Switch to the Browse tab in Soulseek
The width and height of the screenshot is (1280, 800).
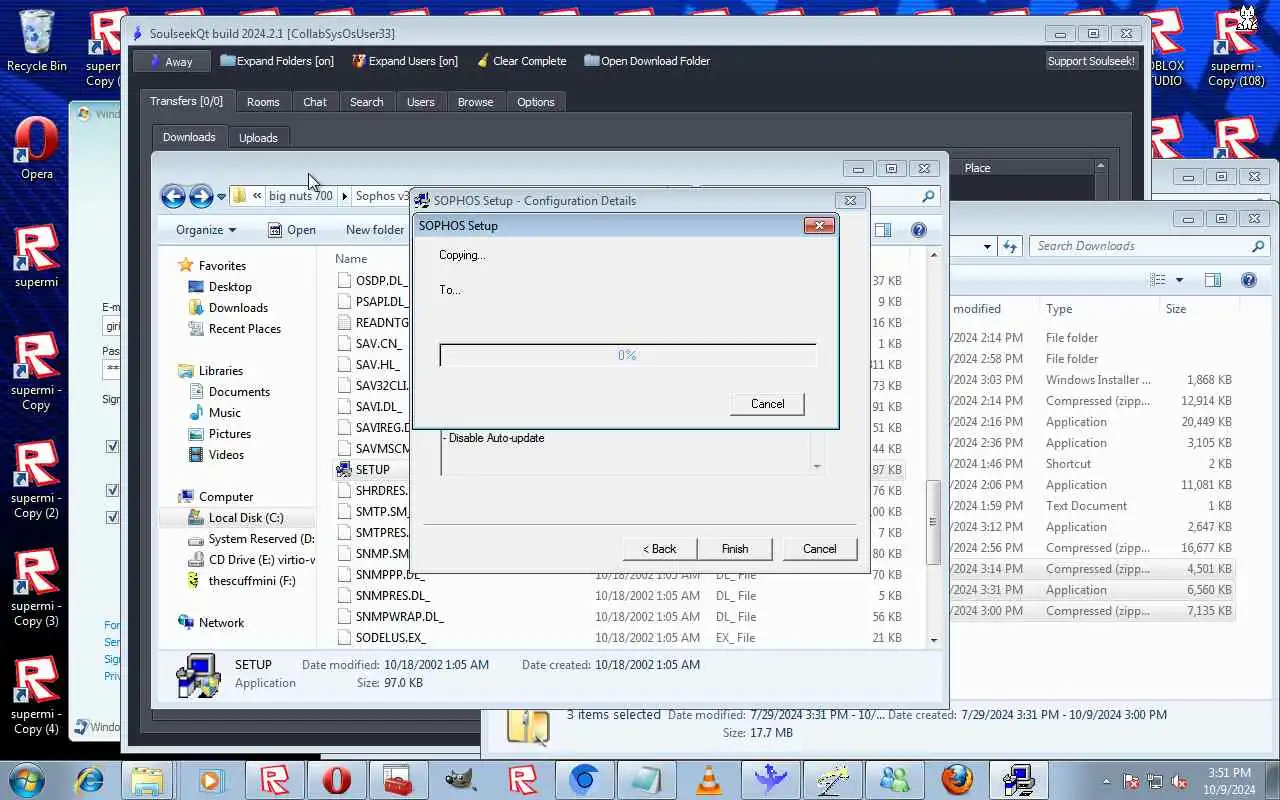[x=475, y=102]
